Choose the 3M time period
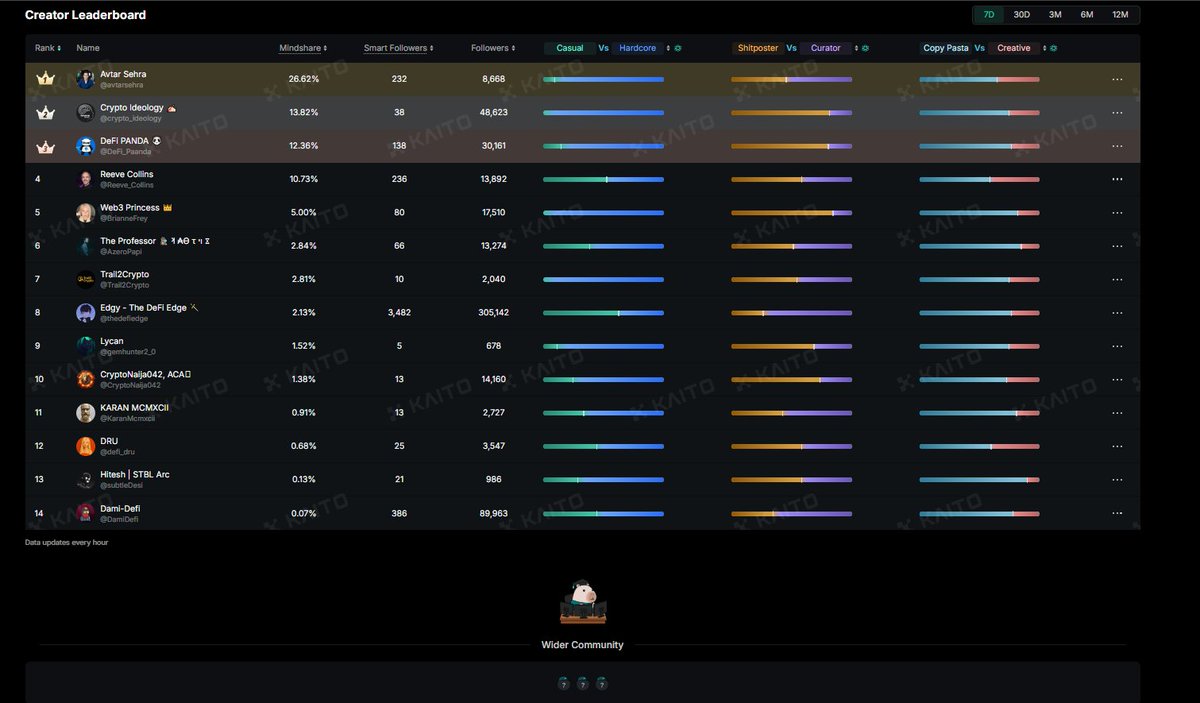 coord(1055,15)
